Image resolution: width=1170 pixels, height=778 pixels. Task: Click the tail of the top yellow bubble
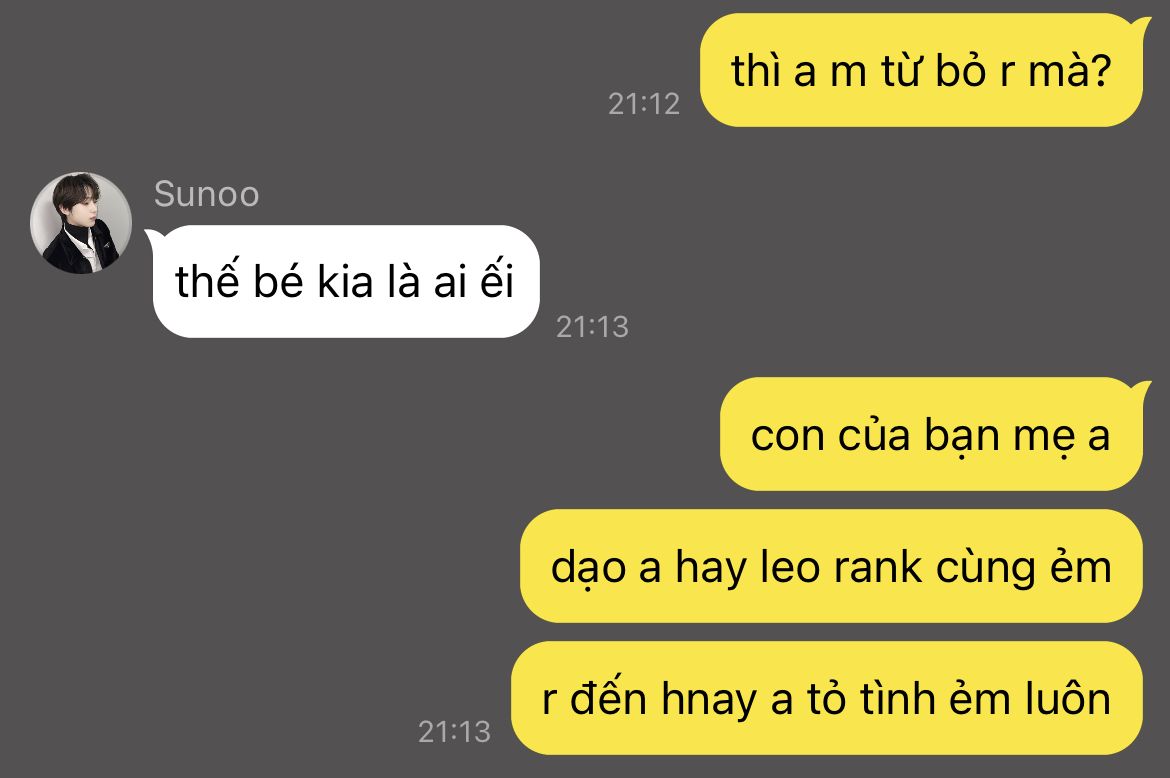click(1143, 24)
